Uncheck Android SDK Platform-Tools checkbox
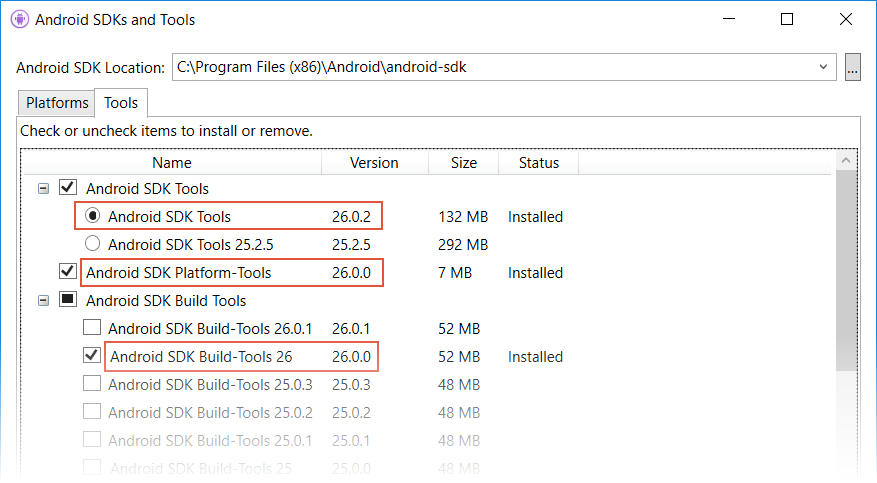The image size is (877, 483). click(x=68, y=271)
